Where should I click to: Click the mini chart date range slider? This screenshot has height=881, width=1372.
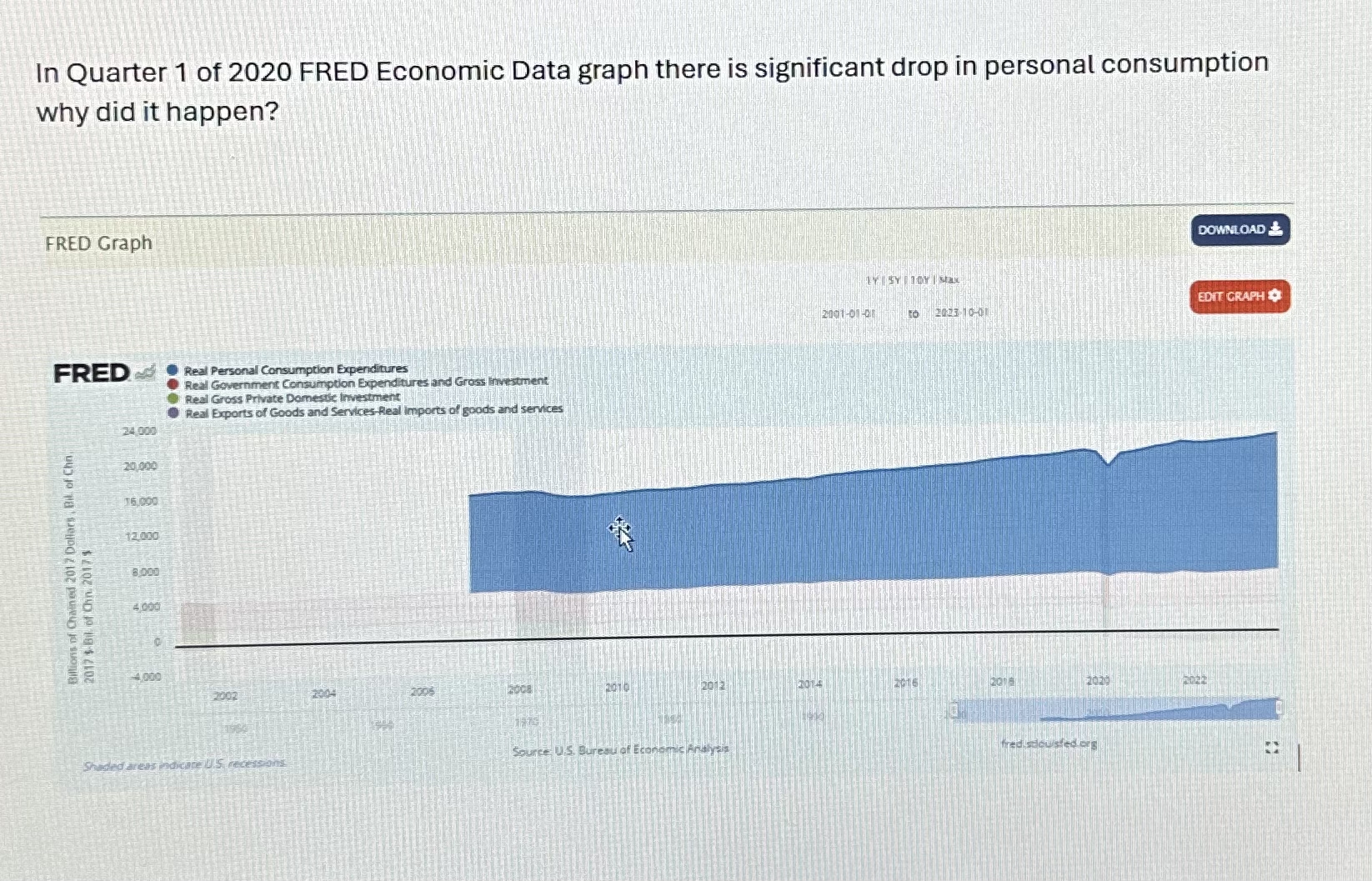pyautogui.click(x=1117, y=708)
